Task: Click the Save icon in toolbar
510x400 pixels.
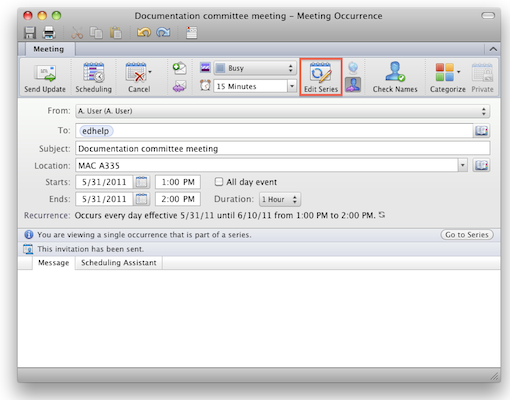Action: (x=30, y=33)
